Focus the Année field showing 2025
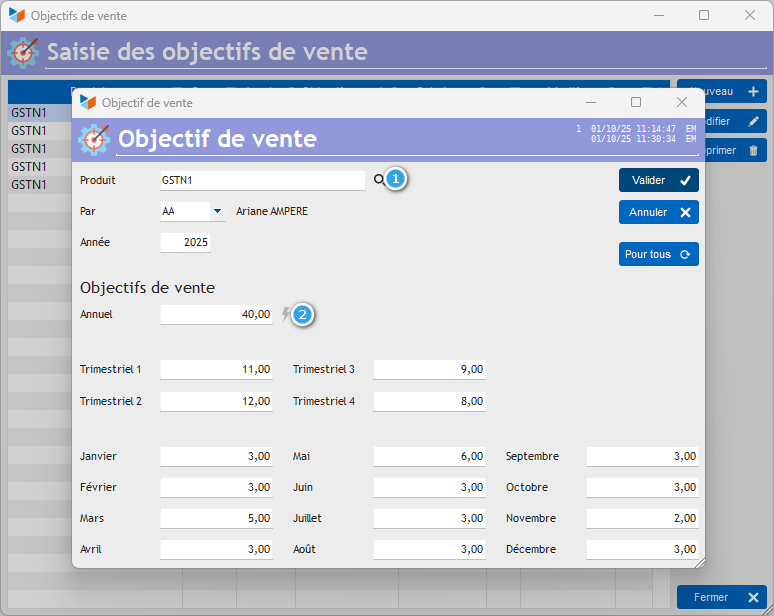This screenshot has width=774, height=616. coord(186,242)
